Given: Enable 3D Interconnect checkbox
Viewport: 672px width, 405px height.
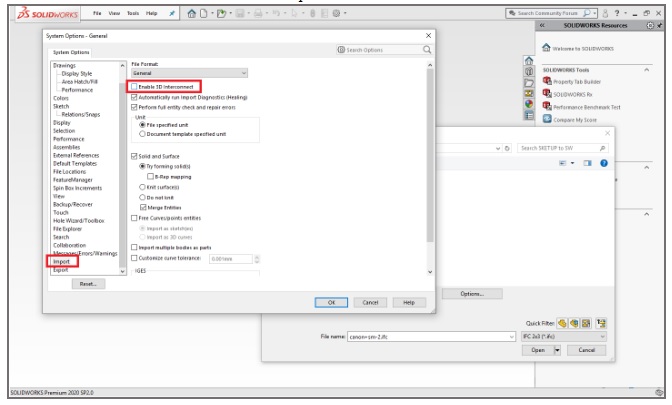Looking at the screenshot, I should coord(134,87).
